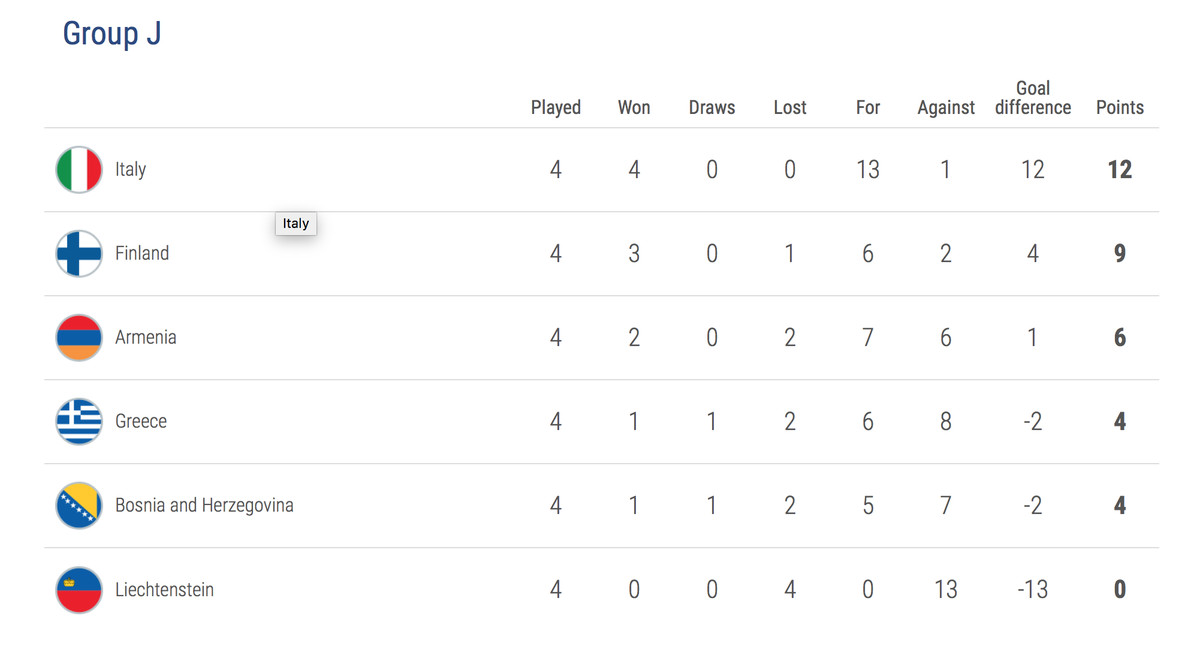The image size is (1200, 667).
Task: Click the Liechtenstein flag icon
Action: [79, 590]
